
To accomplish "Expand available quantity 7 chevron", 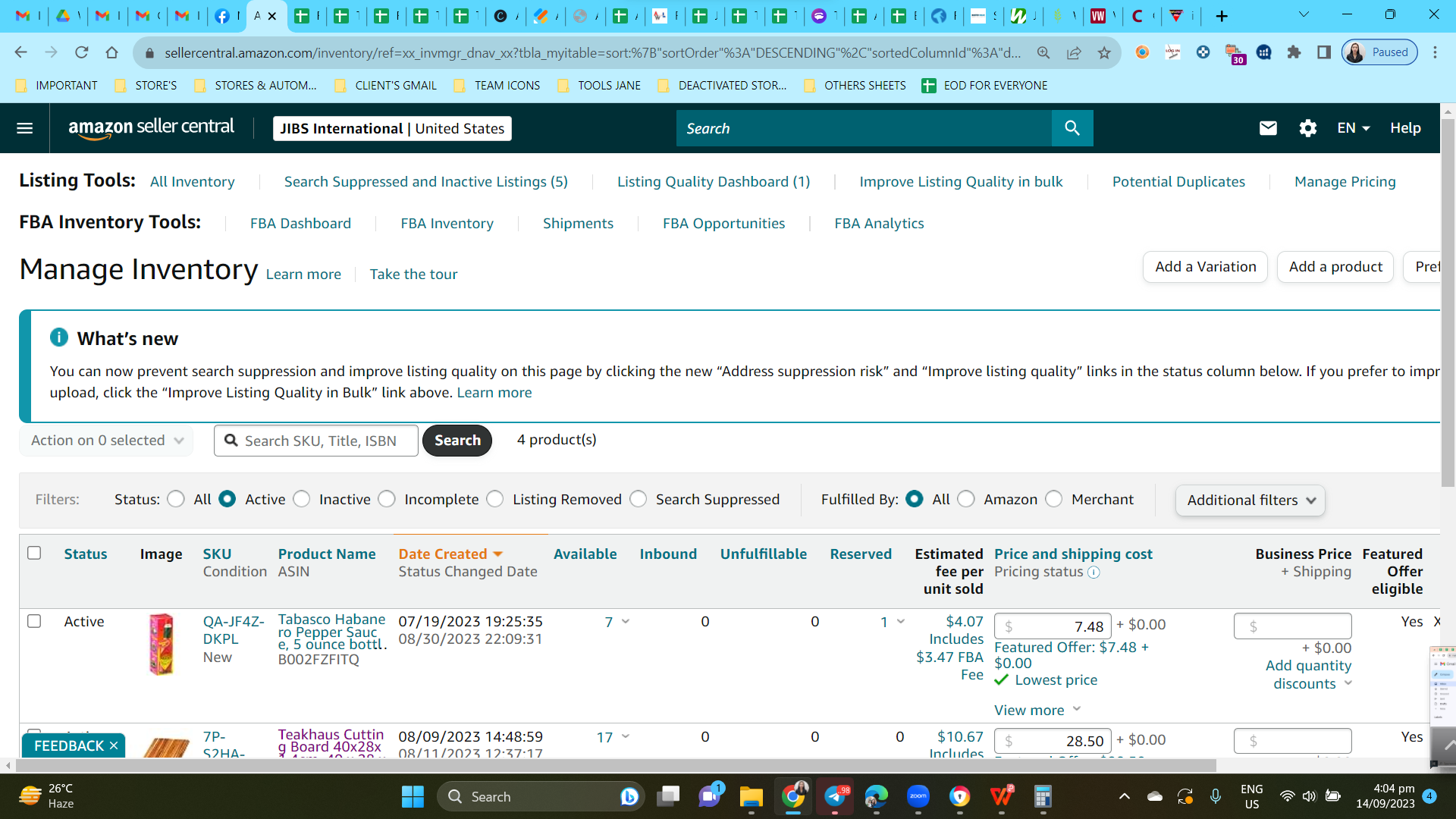I will click(x=626, y=621).
